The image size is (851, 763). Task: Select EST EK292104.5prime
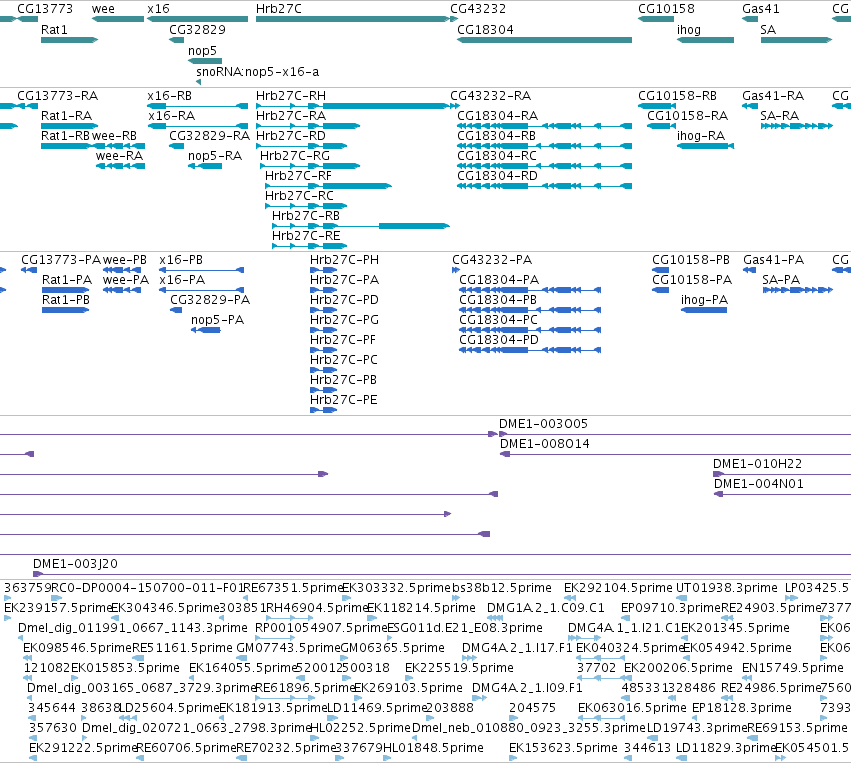618,588
